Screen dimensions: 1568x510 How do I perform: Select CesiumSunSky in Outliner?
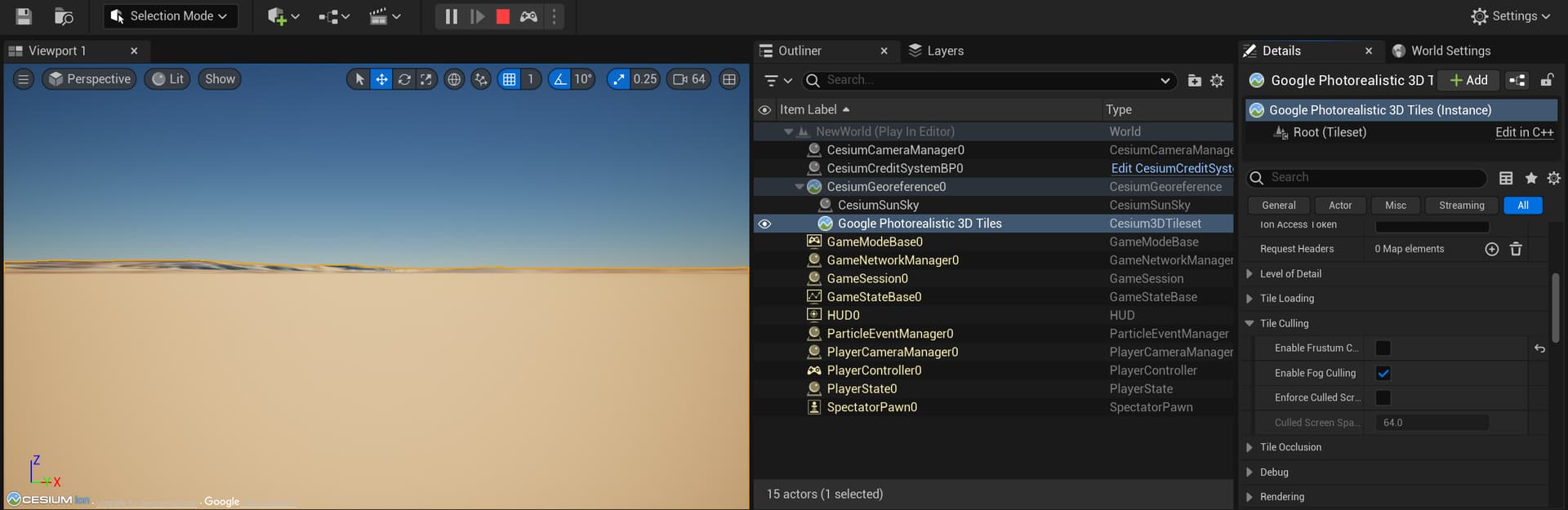click(x=878, y=205)
